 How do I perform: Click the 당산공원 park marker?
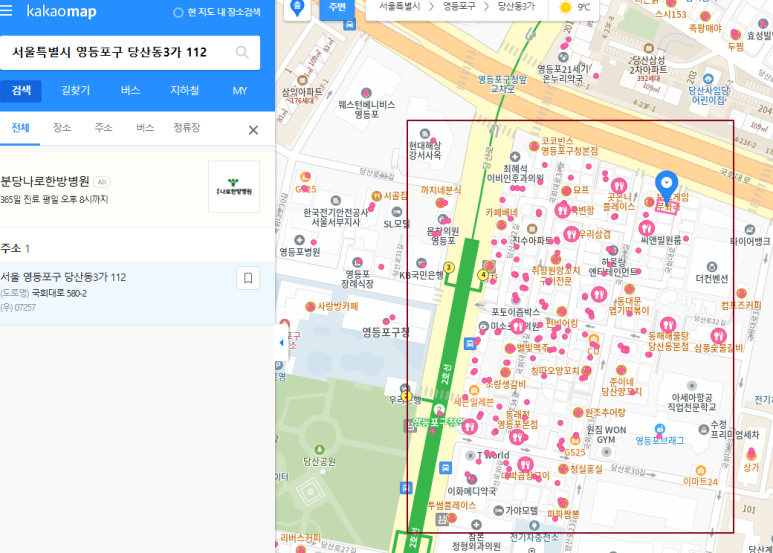point(319,449)
